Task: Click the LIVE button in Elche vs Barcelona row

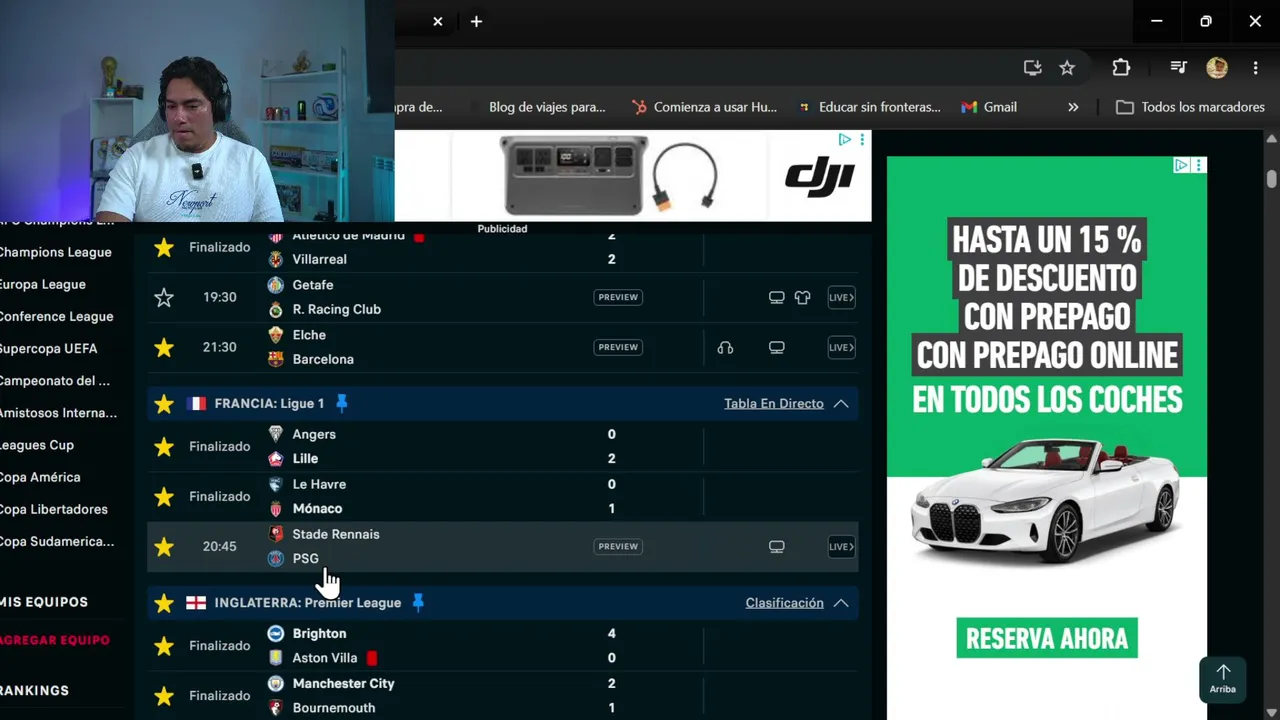Action: pos(841,347)
